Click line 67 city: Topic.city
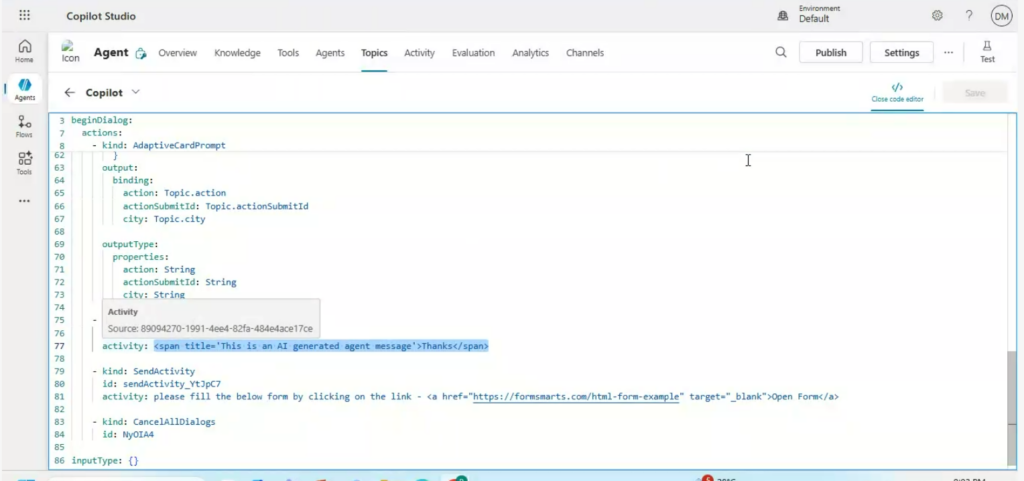This screenshot has height=481, width=1024. tap(164, 219)
